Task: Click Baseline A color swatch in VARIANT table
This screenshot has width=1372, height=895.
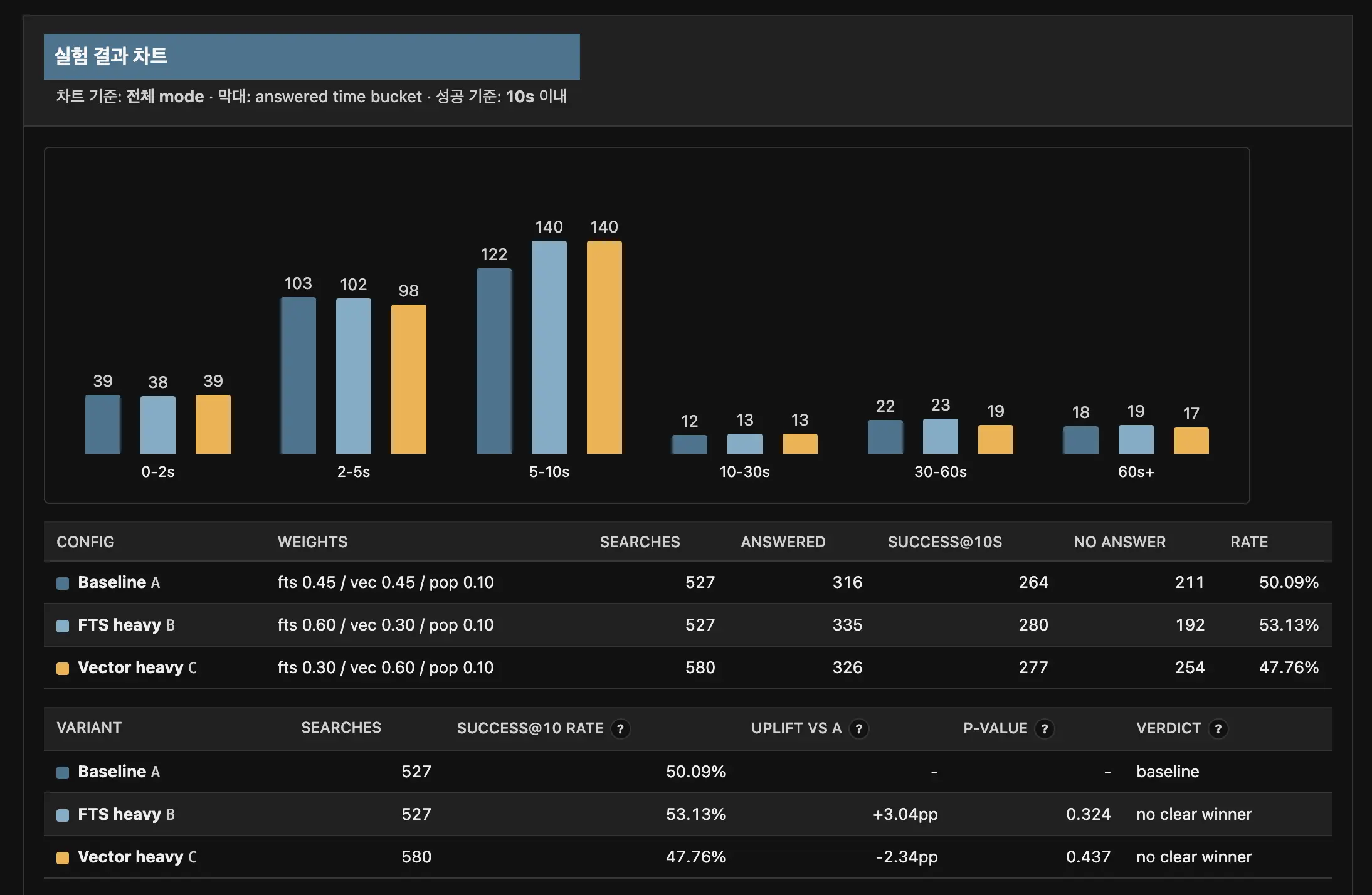Action: click(63, 773)
